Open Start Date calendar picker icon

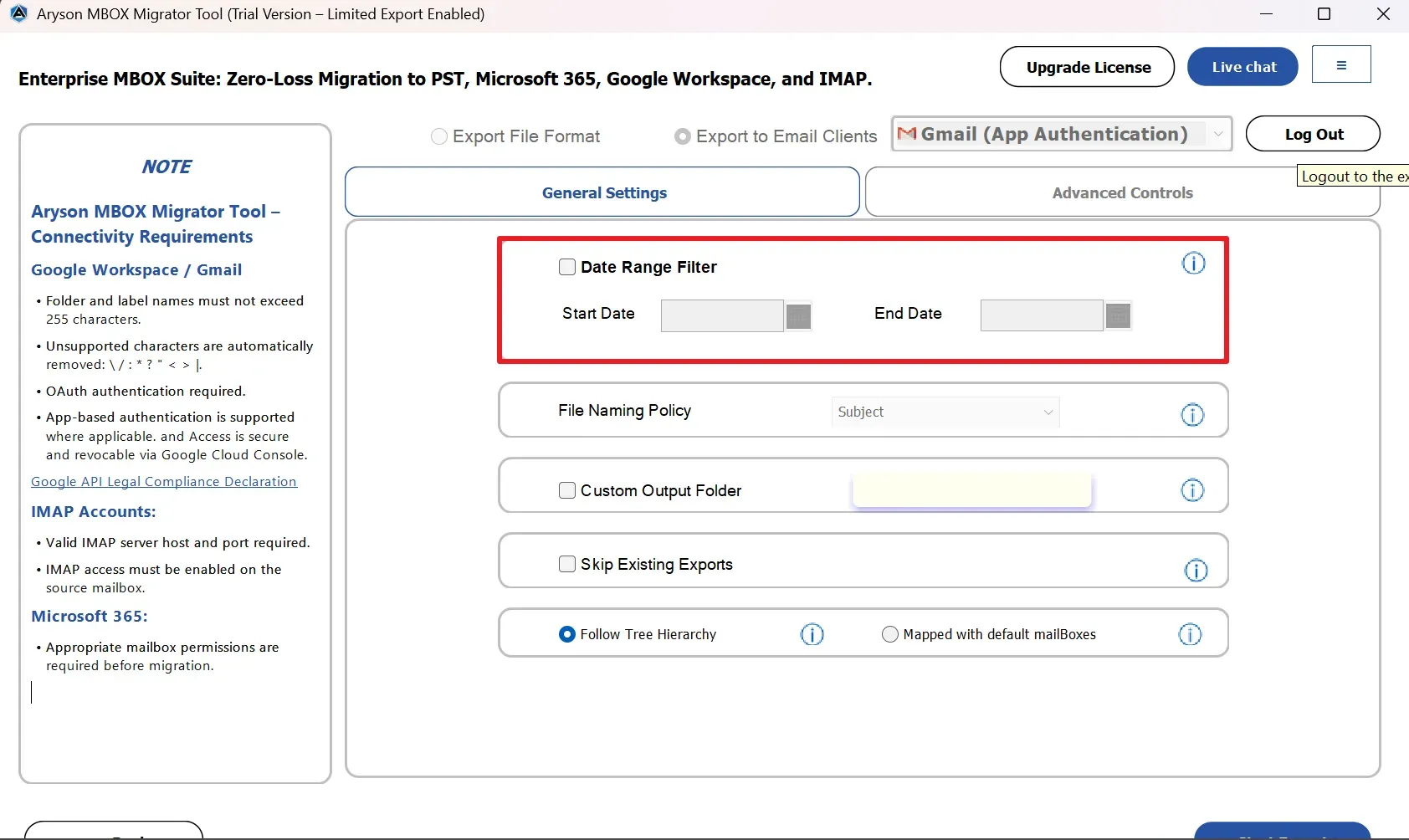click(798, 316)
